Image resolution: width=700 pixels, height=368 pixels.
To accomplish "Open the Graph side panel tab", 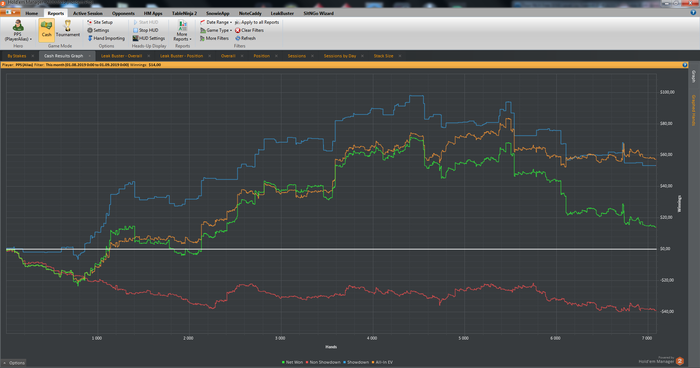I will click(x=693, y=76).
